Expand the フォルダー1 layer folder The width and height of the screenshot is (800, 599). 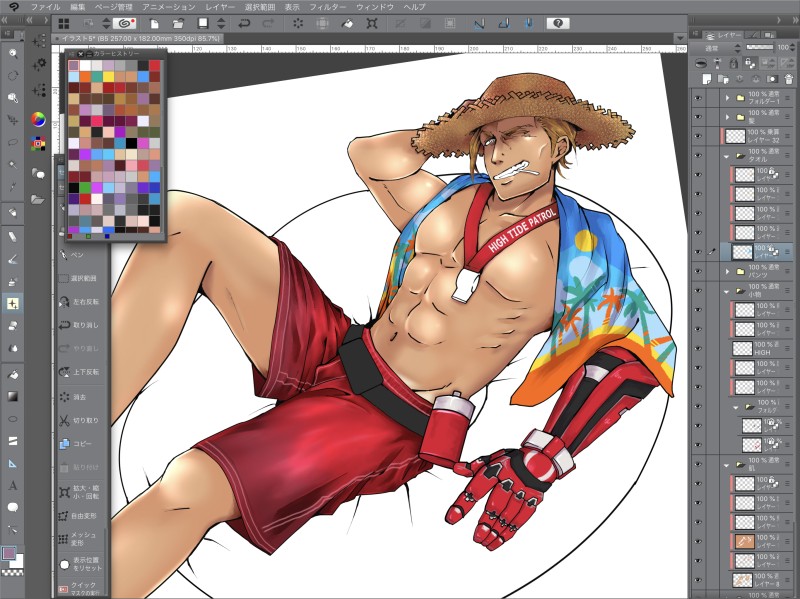[728, 97]
